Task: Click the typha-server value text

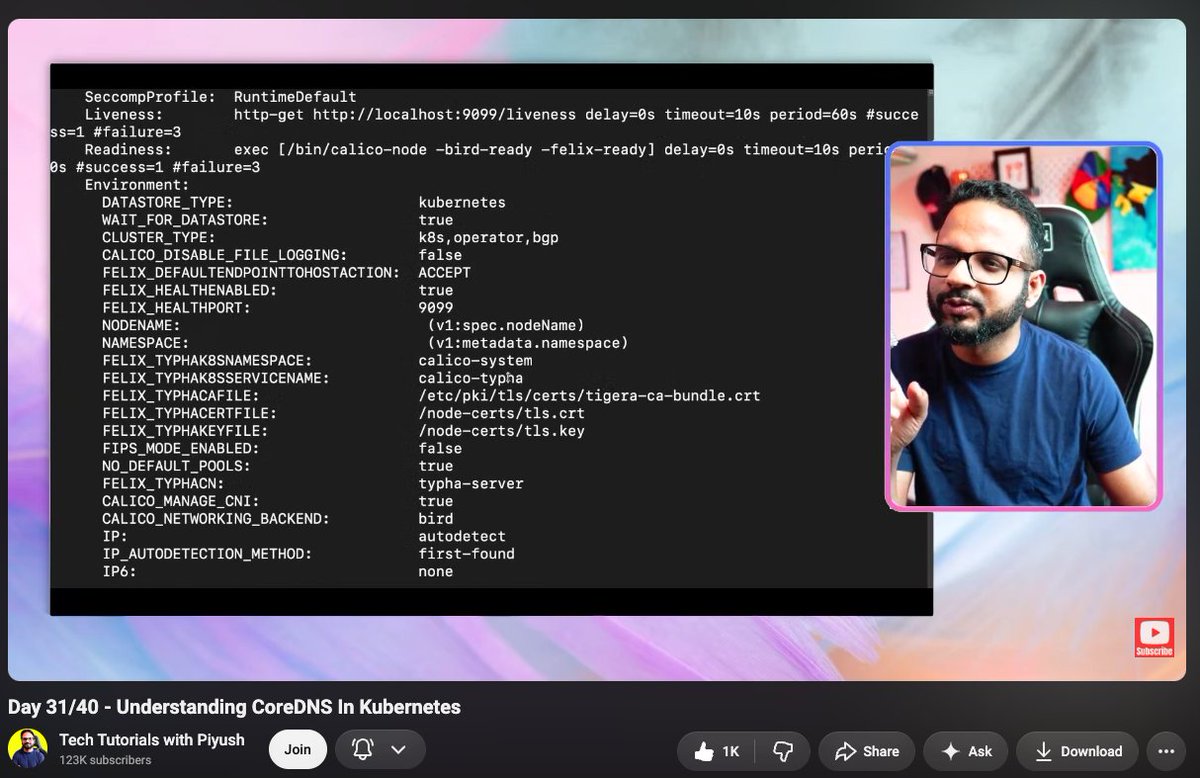Action: coord(470,484)
